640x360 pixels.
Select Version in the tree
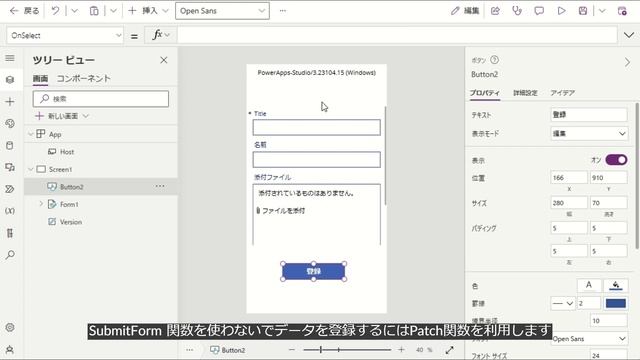(71, 222)
